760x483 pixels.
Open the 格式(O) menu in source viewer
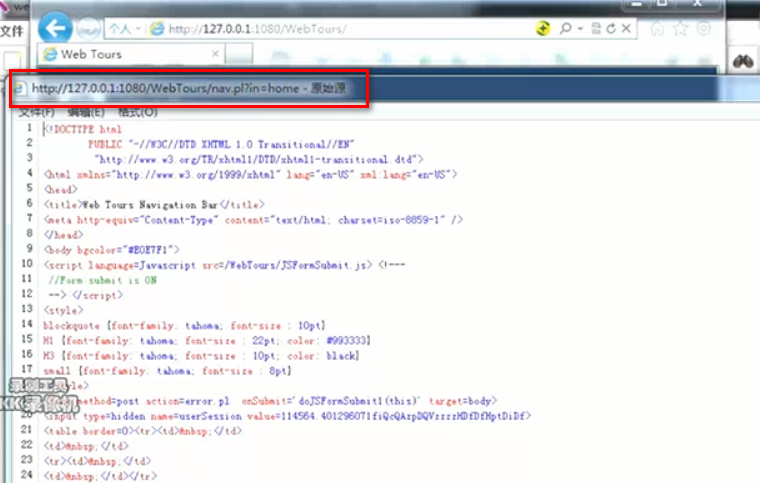[x=138, y=112]
